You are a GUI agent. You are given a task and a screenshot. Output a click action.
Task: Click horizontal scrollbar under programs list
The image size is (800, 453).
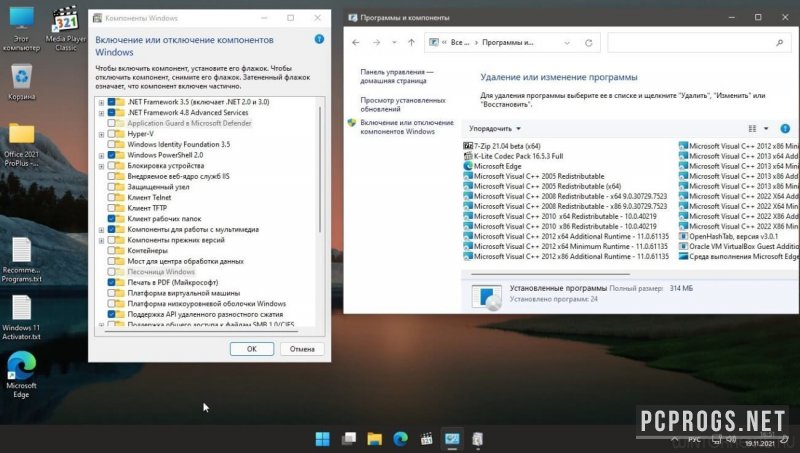[x=550, y=274]
